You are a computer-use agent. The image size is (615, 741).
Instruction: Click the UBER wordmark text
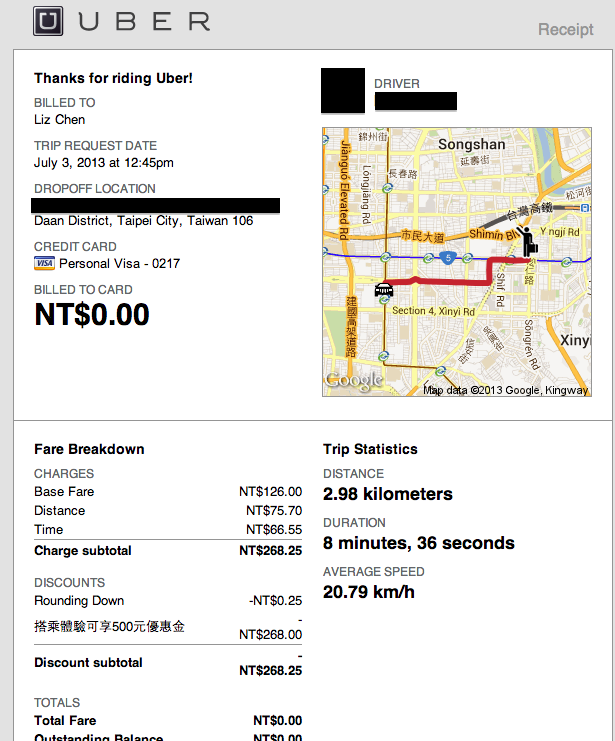point(145,22)
